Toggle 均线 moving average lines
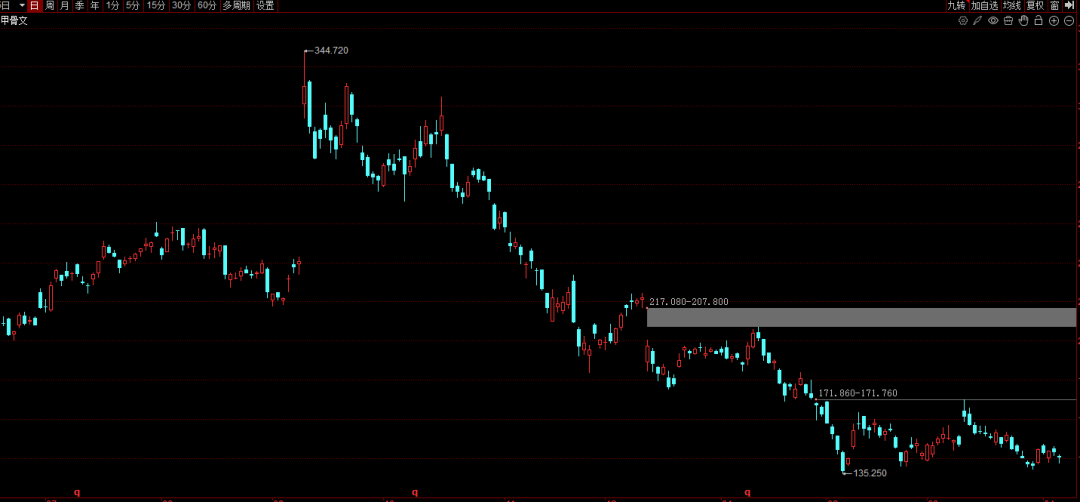1080x502 pixels. point(1011,6)
